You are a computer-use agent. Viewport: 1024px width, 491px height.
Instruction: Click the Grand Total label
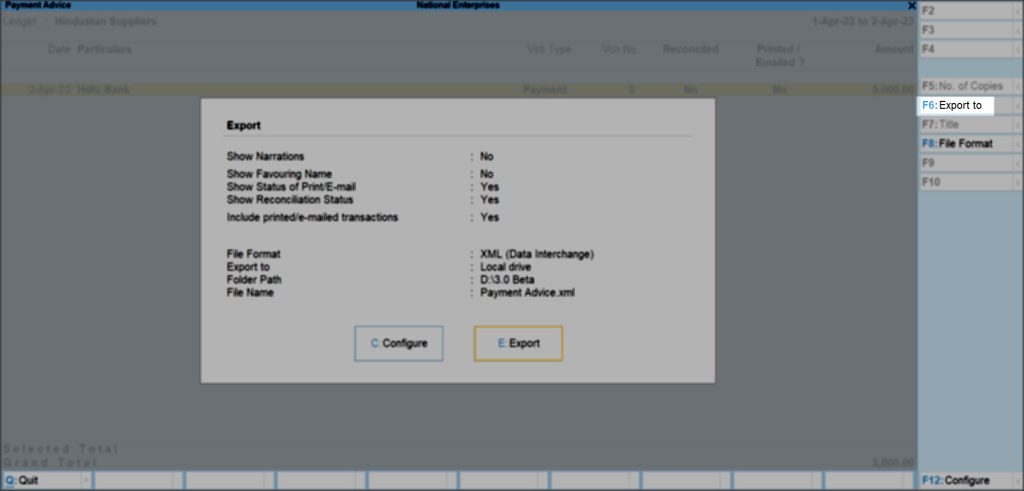[50, 462]
